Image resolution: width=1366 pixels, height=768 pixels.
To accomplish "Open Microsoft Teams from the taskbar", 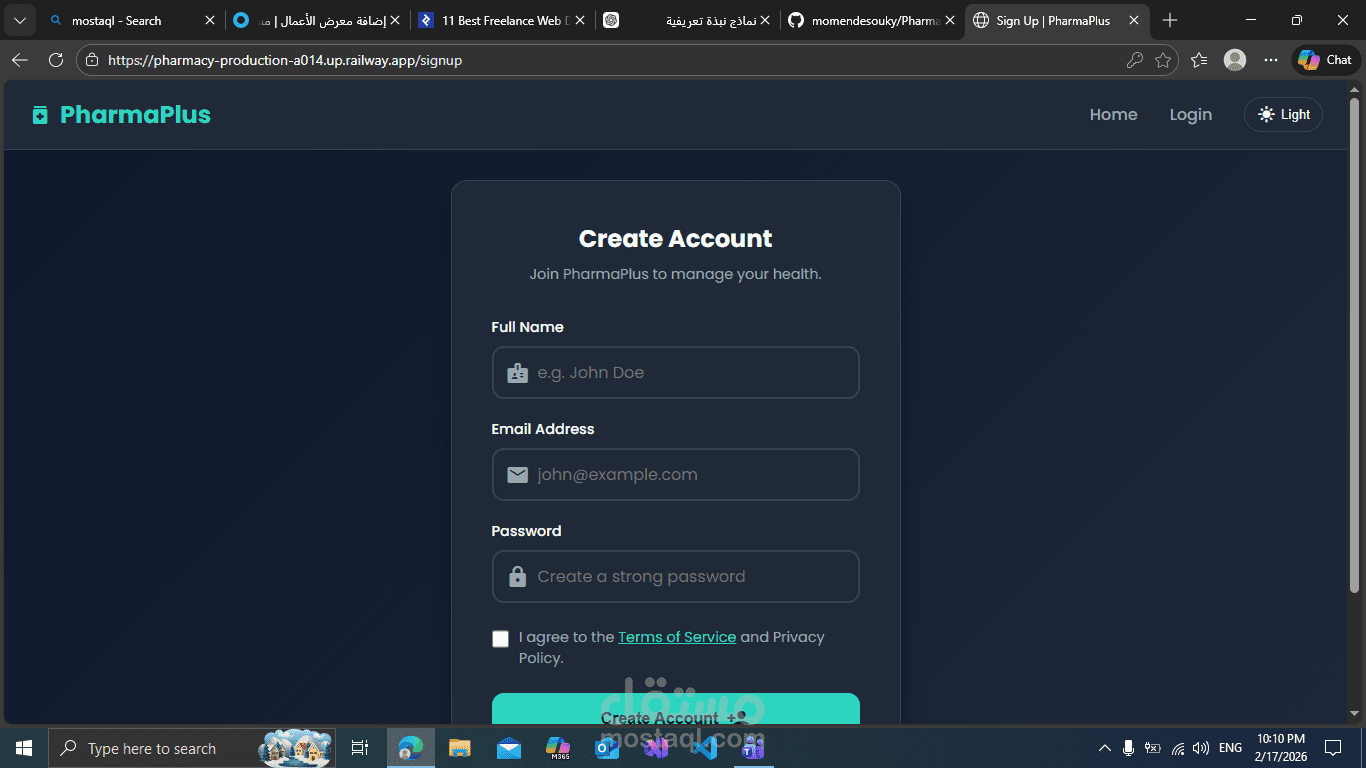I will [754, 748].
